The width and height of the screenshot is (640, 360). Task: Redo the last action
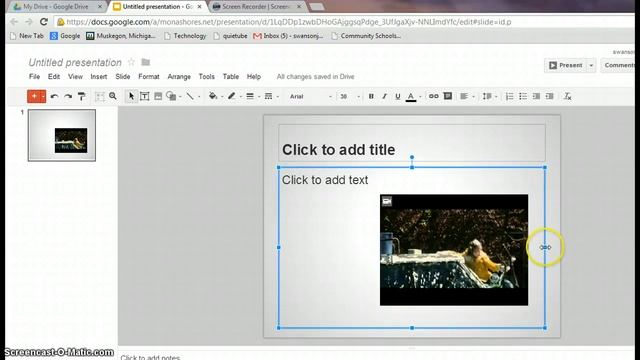click(68, 96)
